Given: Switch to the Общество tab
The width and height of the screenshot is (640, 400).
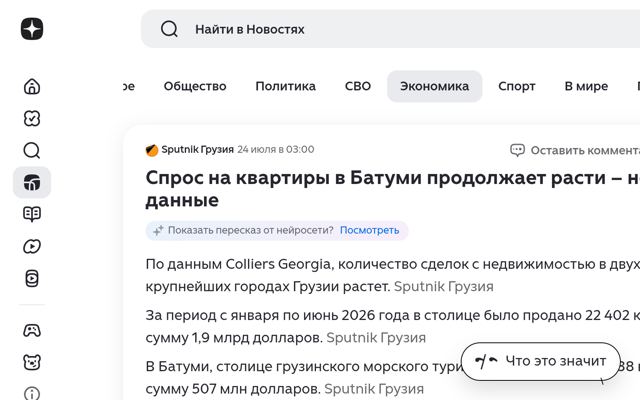Looking at the screenshot, I should tap(195, 86).
